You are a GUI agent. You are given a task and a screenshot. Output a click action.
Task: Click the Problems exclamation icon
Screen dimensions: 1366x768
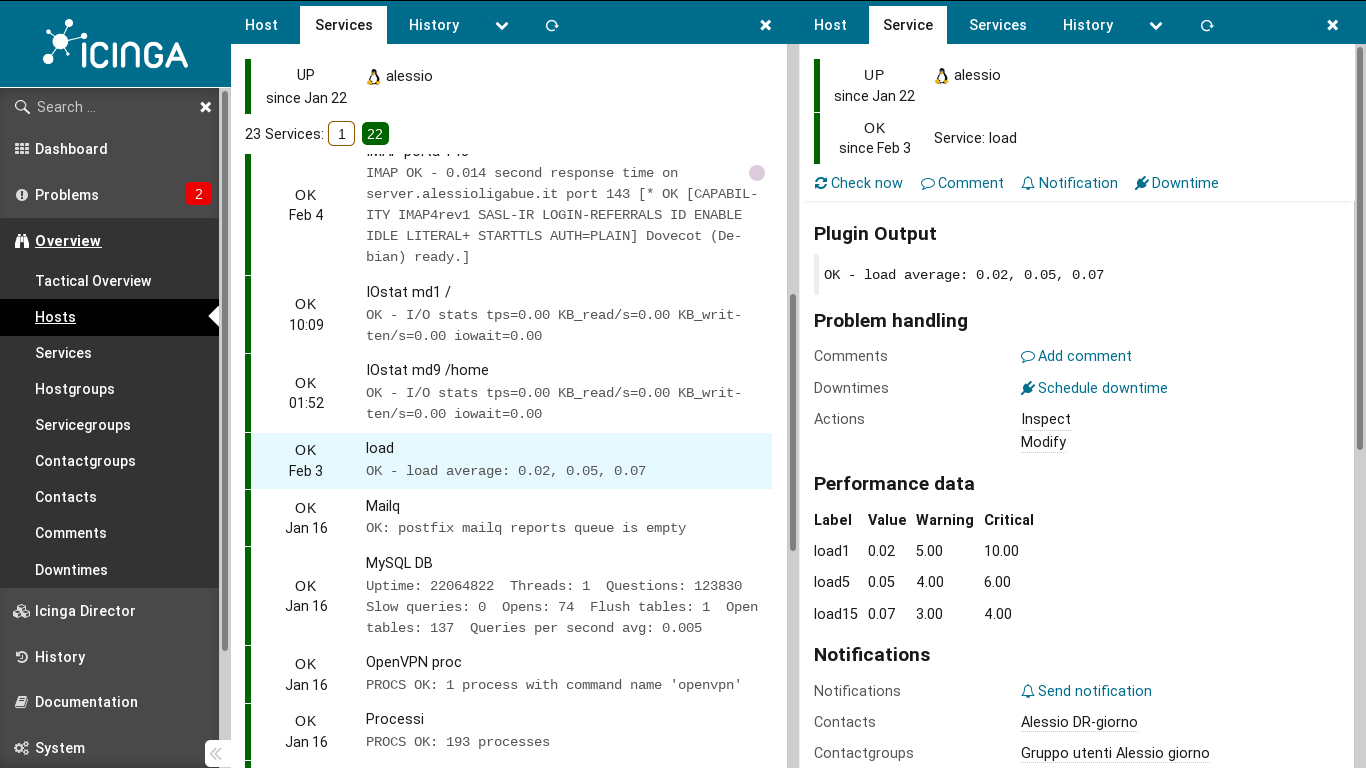[22, 195]
